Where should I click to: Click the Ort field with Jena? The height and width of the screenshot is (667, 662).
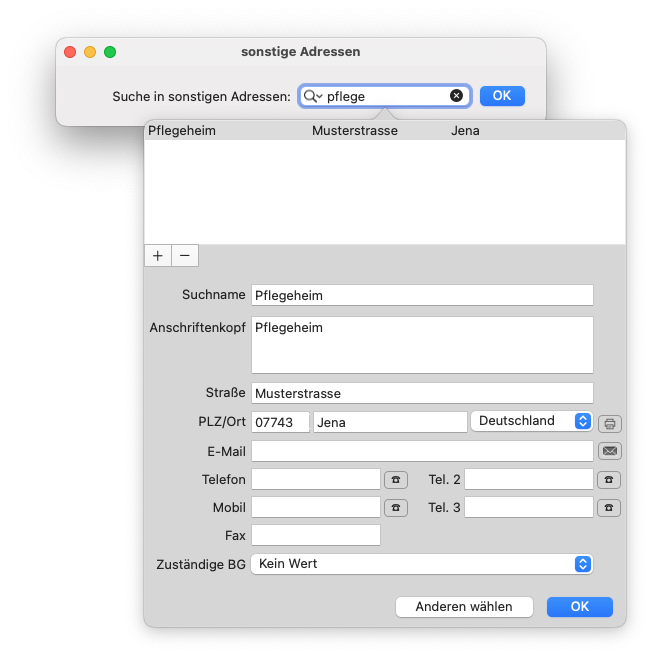coord(390,422)
